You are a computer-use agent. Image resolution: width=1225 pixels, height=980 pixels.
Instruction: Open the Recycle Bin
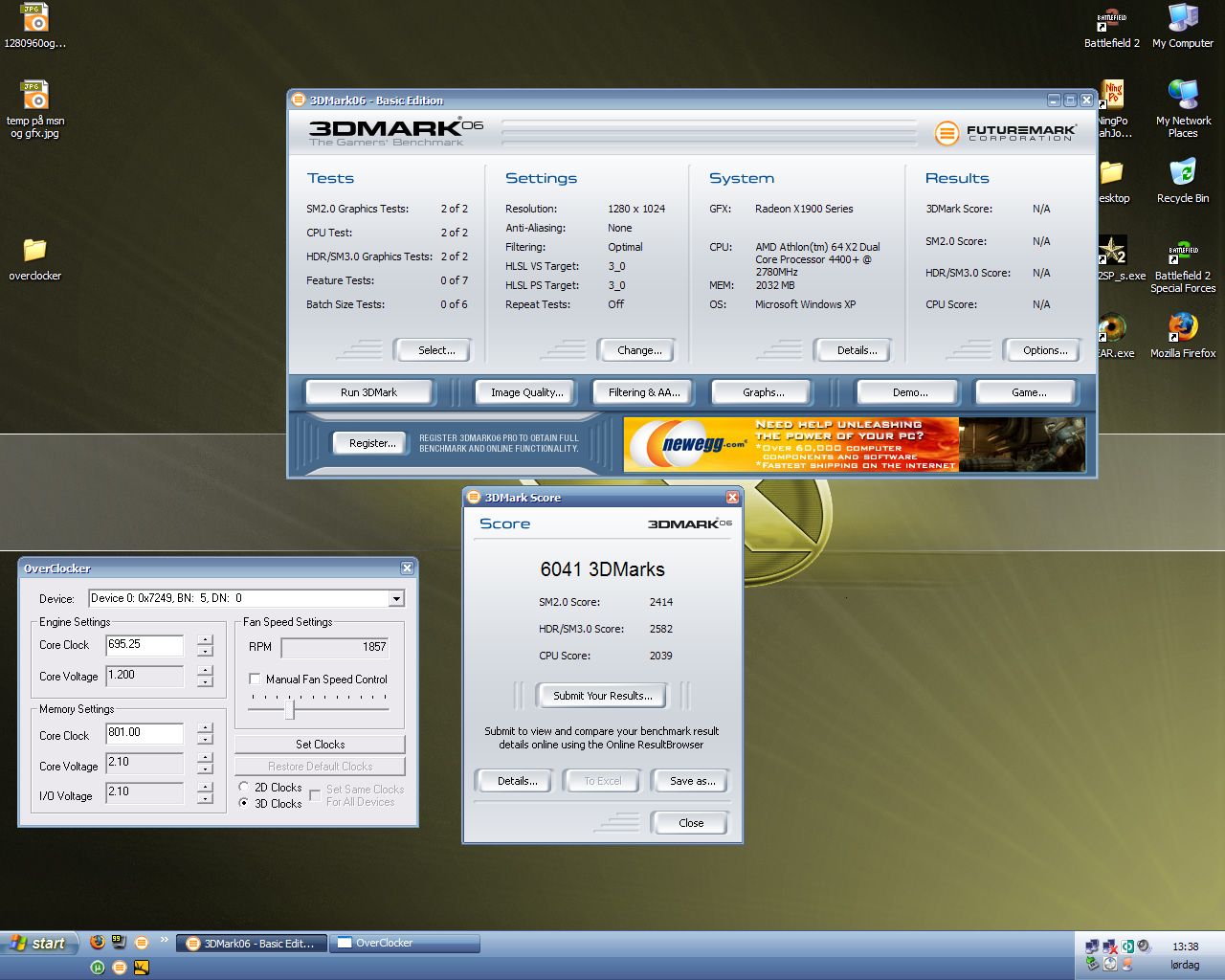coord(1183,181)
